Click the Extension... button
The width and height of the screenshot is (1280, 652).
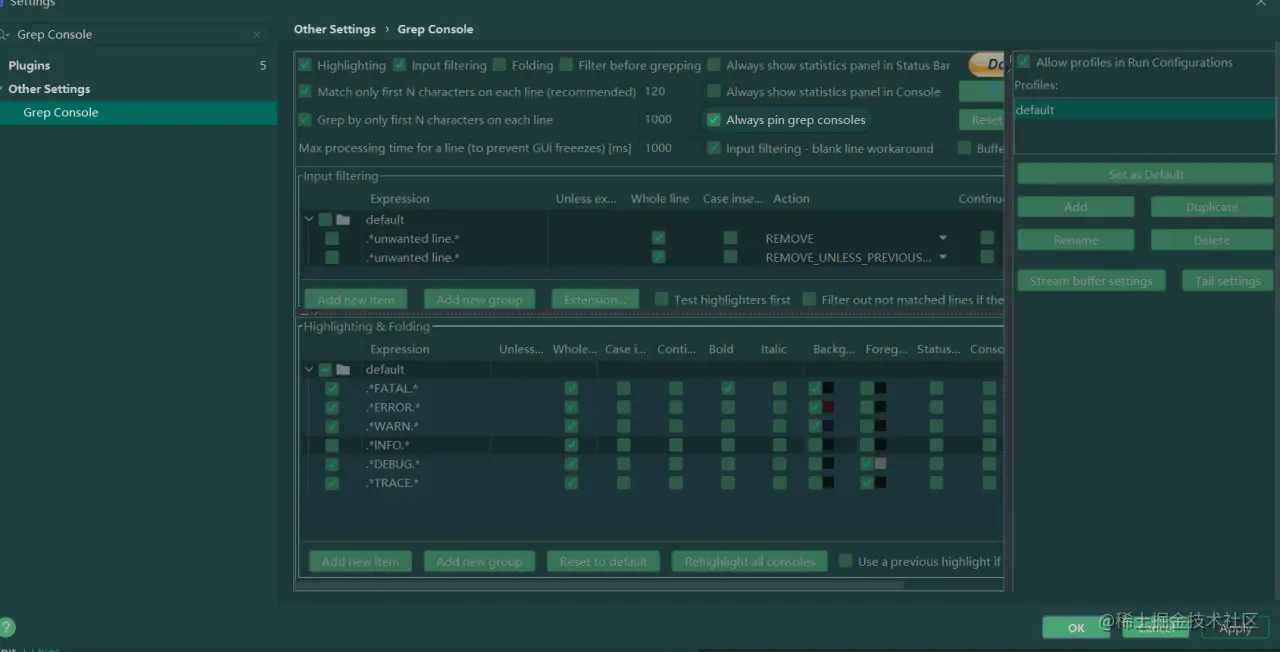[595, 299]
